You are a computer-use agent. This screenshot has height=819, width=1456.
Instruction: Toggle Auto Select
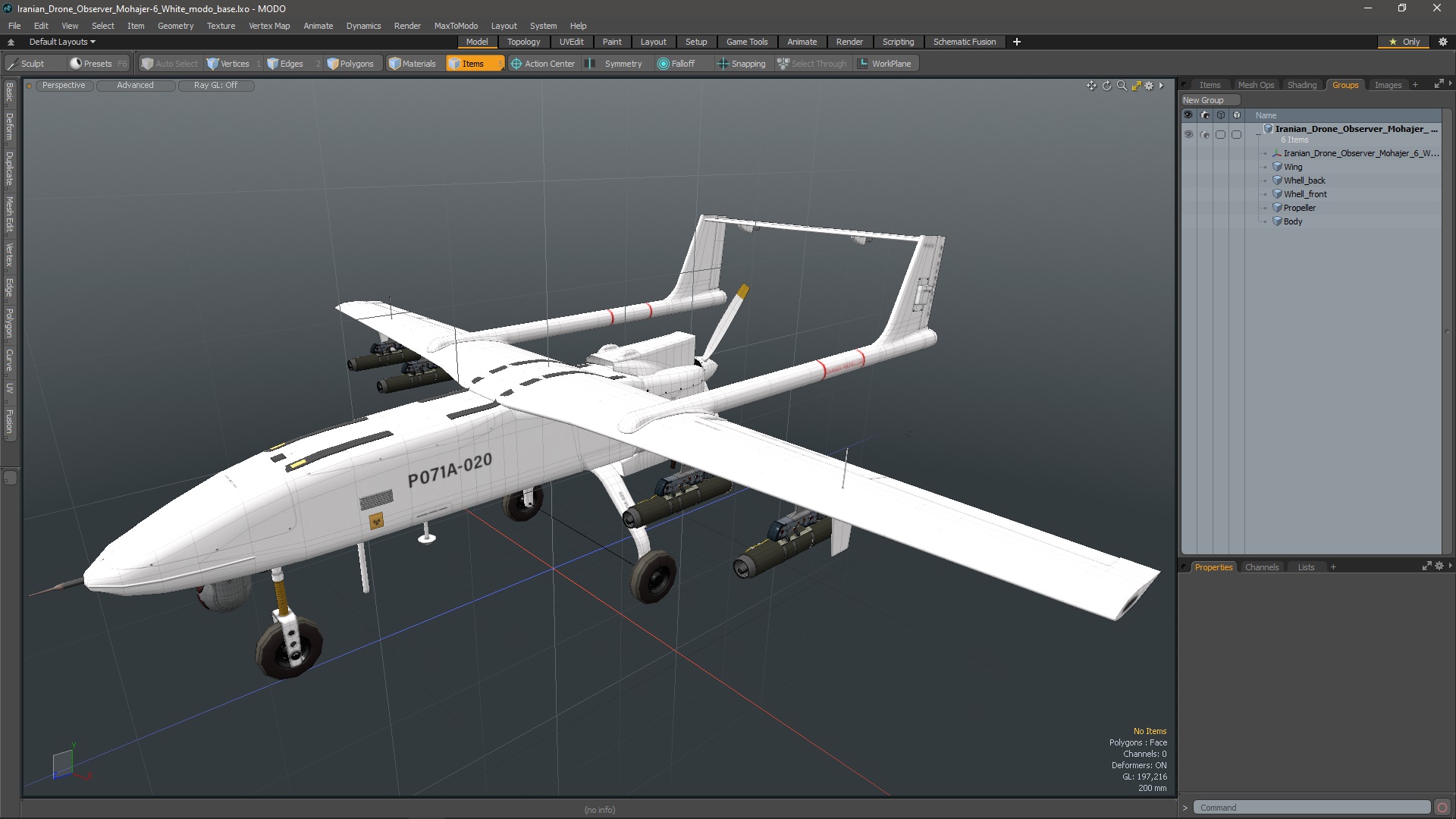[x=170, y=64]
